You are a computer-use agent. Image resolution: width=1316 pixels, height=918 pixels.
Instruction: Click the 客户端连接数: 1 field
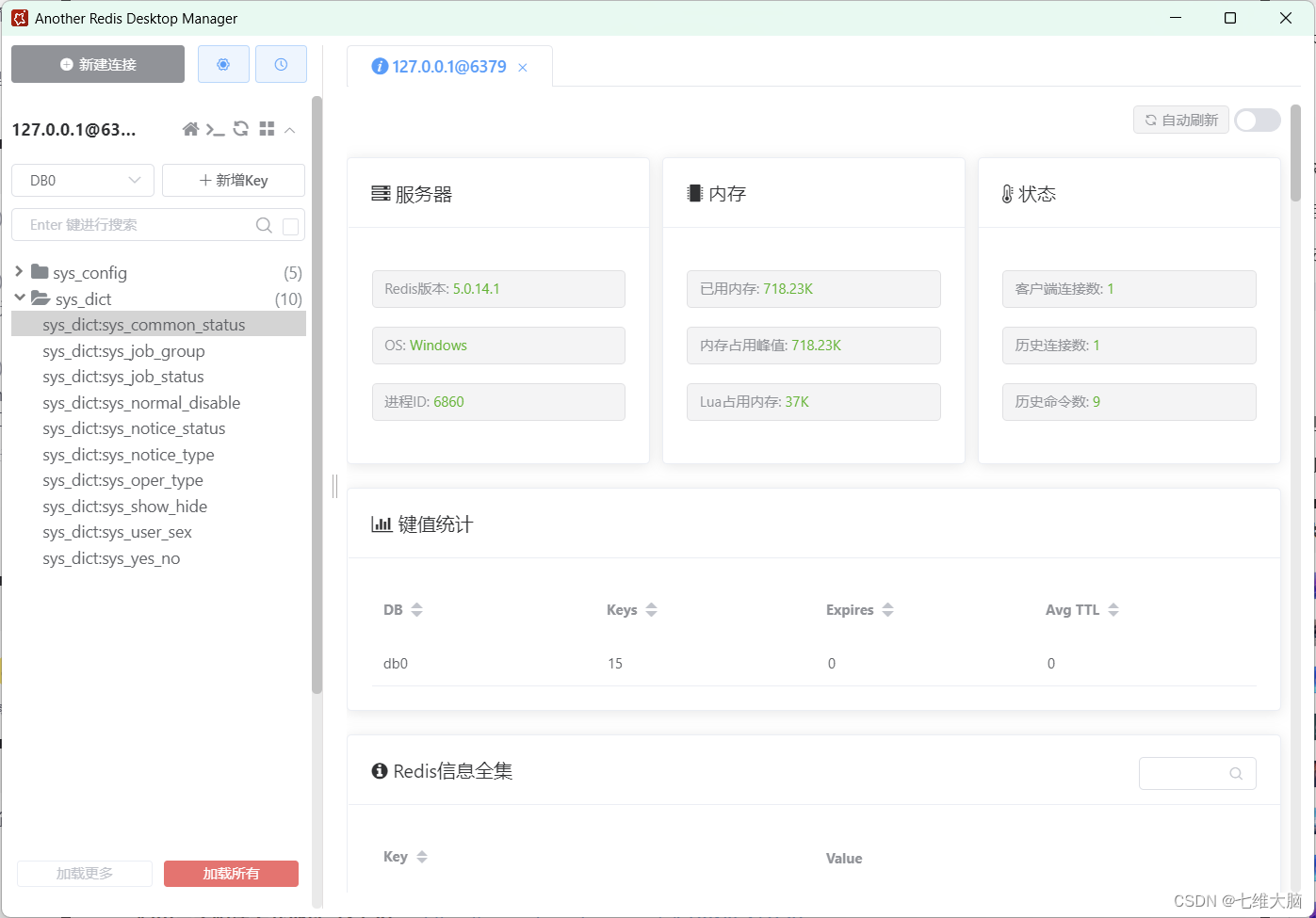pyautogui.click(x=1129, y=289)
